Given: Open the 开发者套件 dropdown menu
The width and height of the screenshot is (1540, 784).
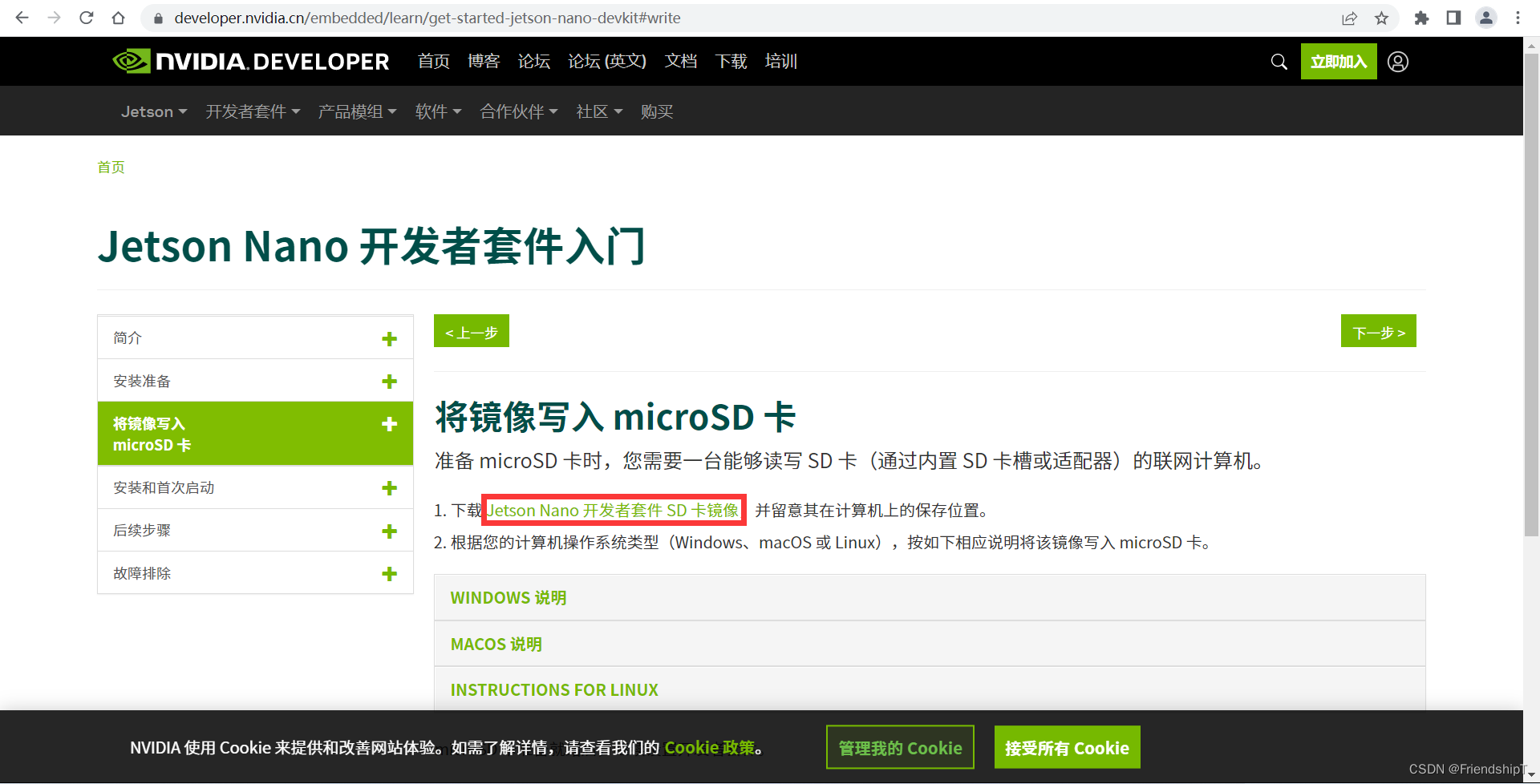Looking at the screenshot, I should click(x=253, y=111).
